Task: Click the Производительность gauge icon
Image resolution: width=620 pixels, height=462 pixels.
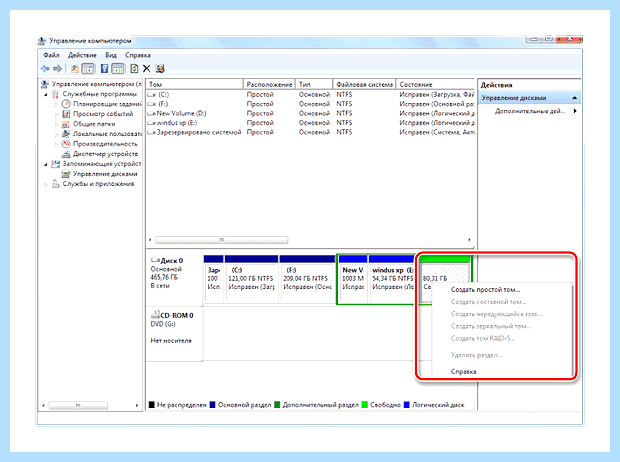Action: (66, 144)
